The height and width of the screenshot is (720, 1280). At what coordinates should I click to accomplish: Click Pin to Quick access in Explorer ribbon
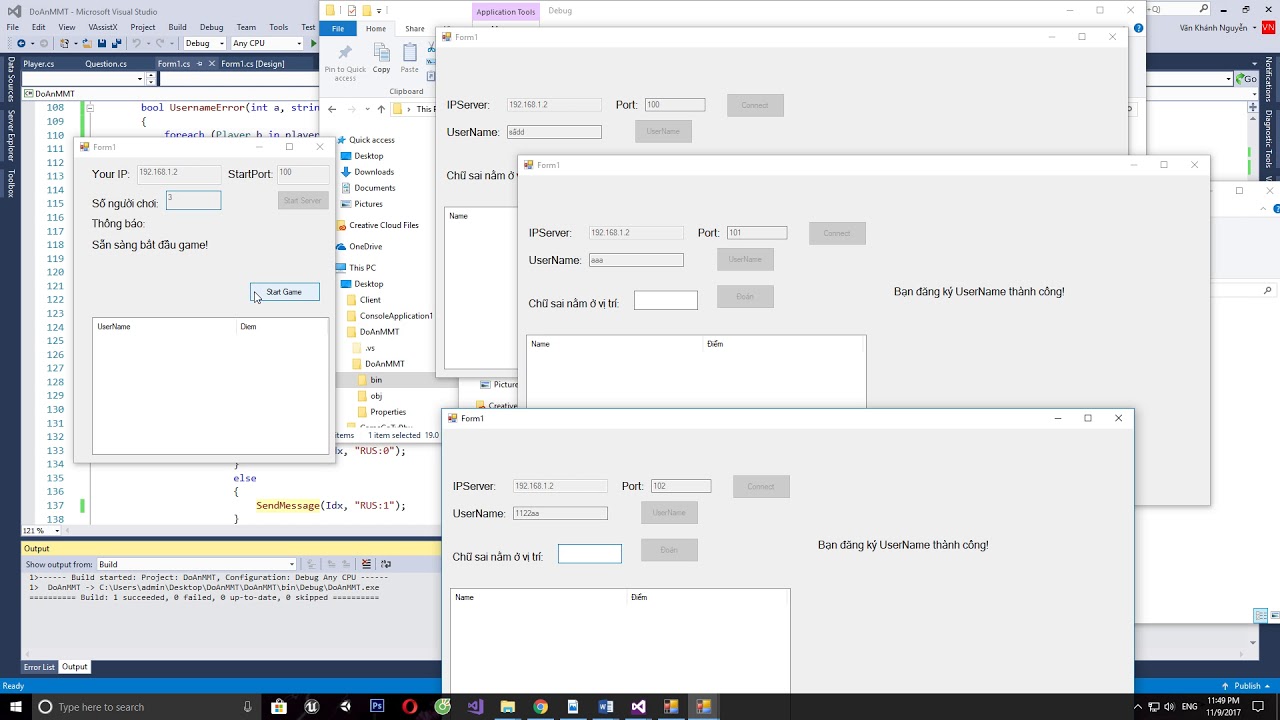click(345, 62)
